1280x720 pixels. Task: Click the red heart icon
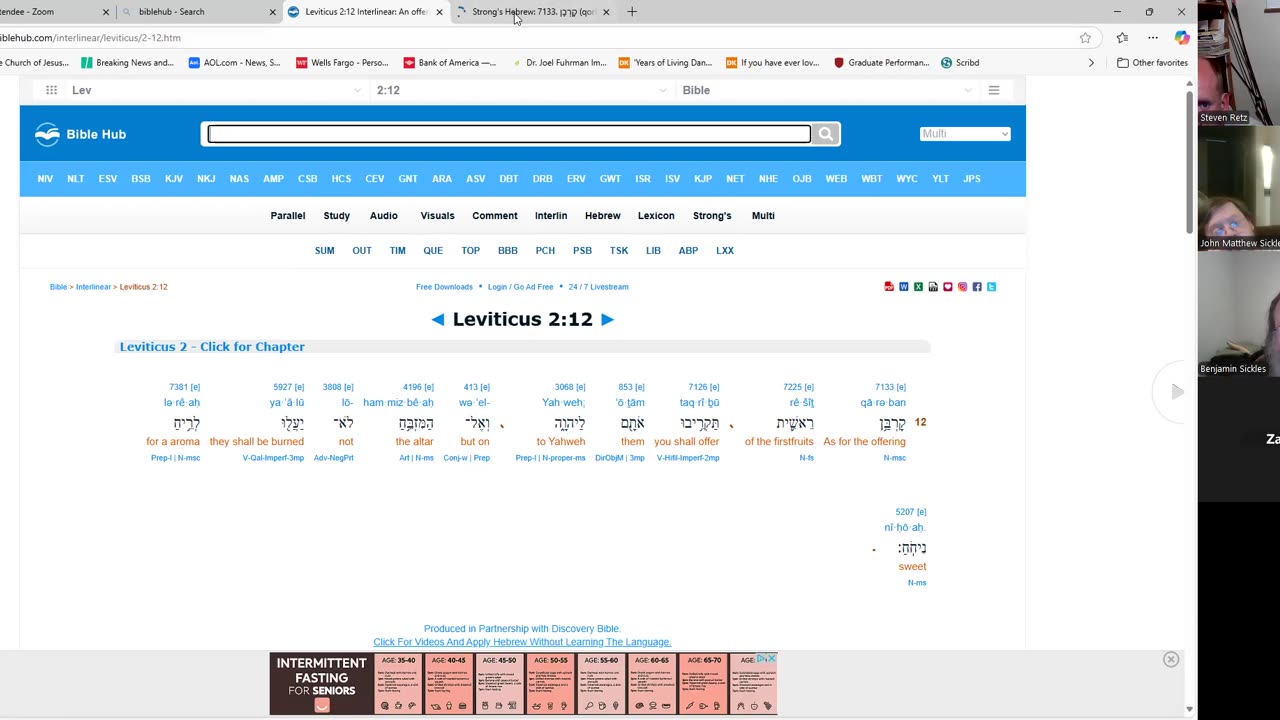[948, 287]
